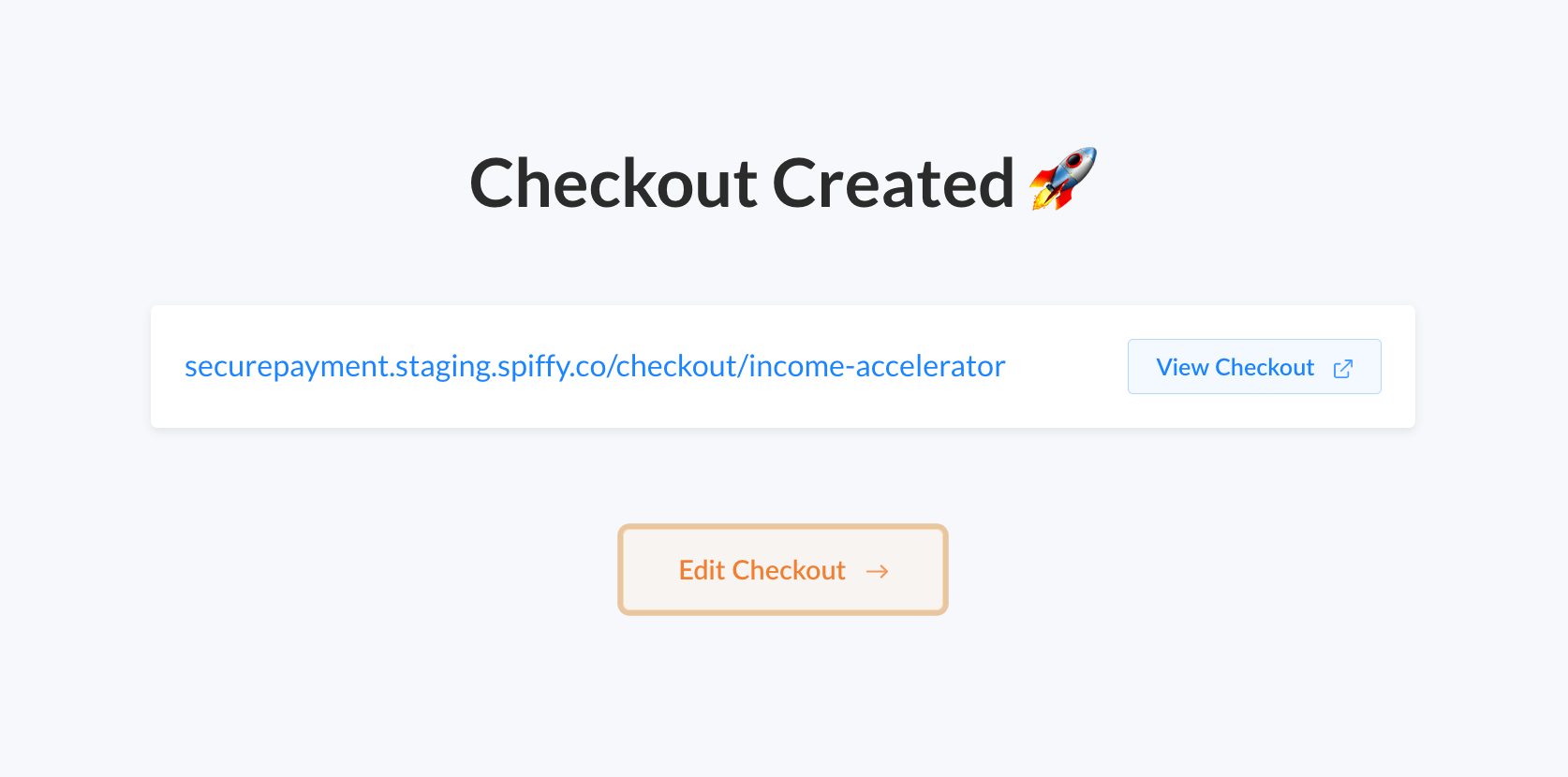The image size is (1568, 777).
Task: Click the word "Checkout" in the page title
Action: [614, 183]
